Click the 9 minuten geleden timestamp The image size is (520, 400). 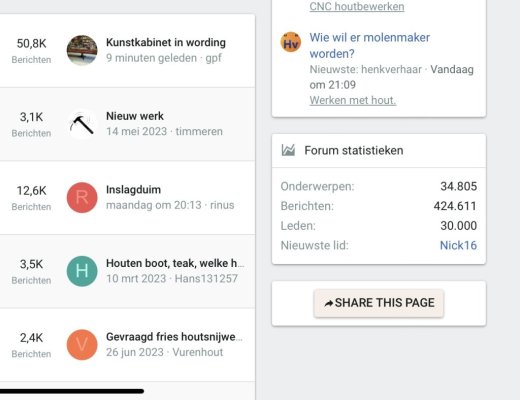point(151,58)
